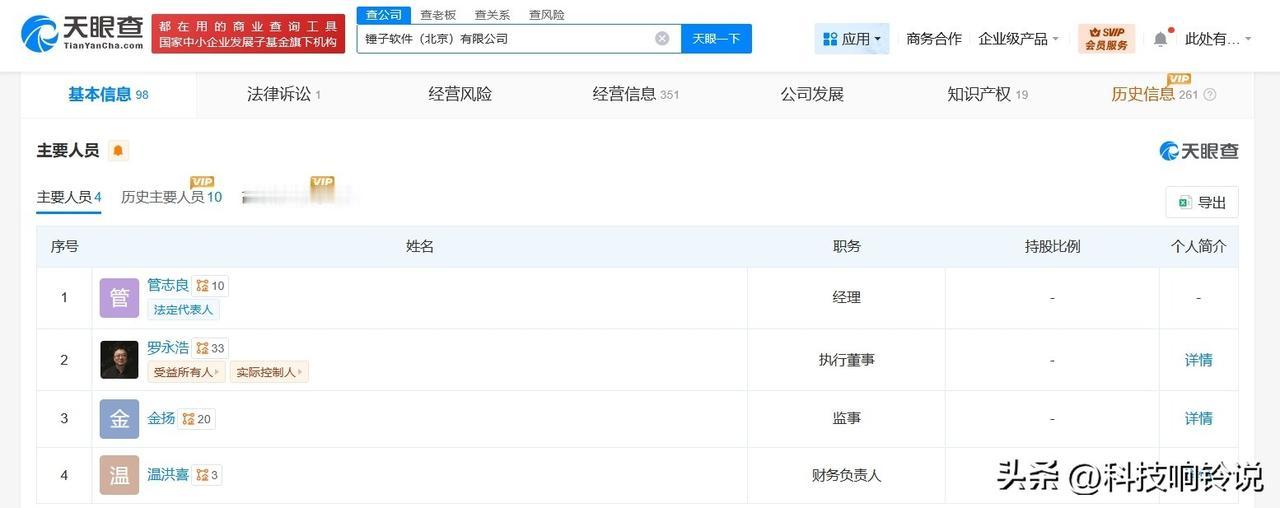Click the 持股比例 column header

(x=1052, y=246)
